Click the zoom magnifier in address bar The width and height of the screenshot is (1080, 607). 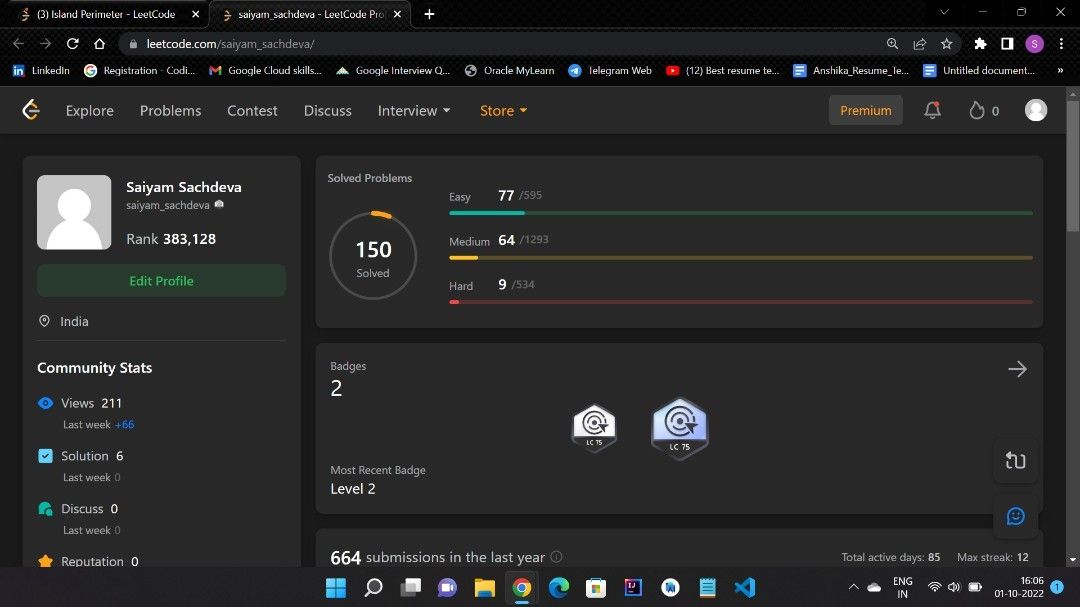coord(893,43)
